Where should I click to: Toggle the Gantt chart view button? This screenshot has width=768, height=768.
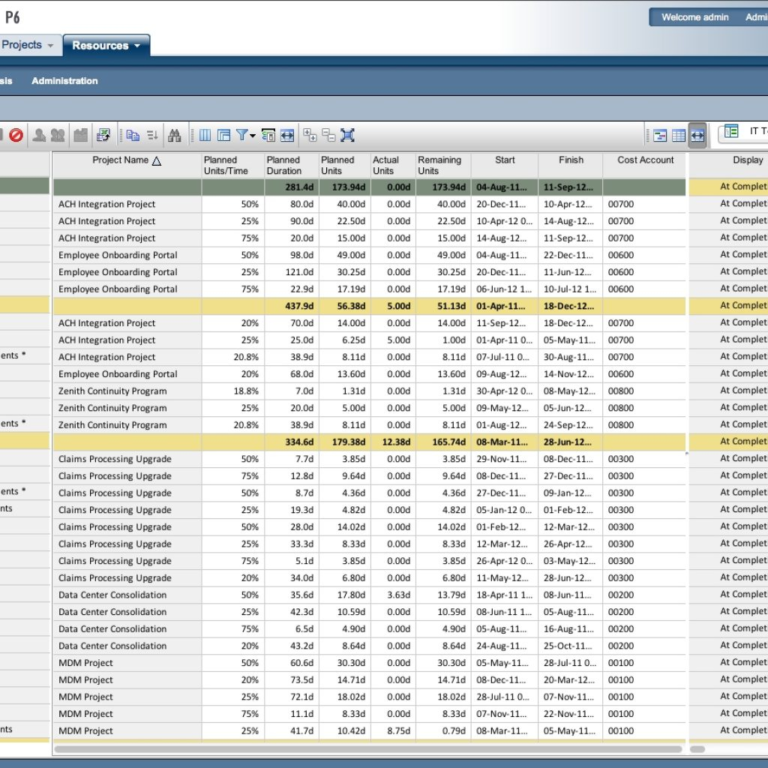pyautogui.click(x=660, y=135)
